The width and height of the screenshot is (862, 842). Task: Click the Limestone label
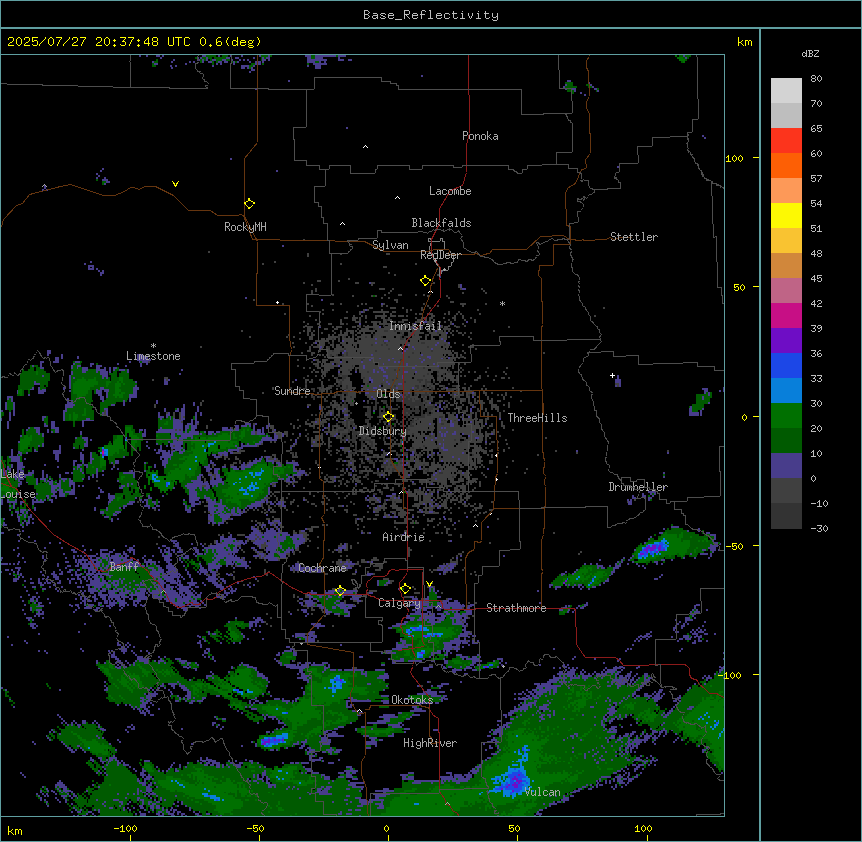[x=153, y=356]
